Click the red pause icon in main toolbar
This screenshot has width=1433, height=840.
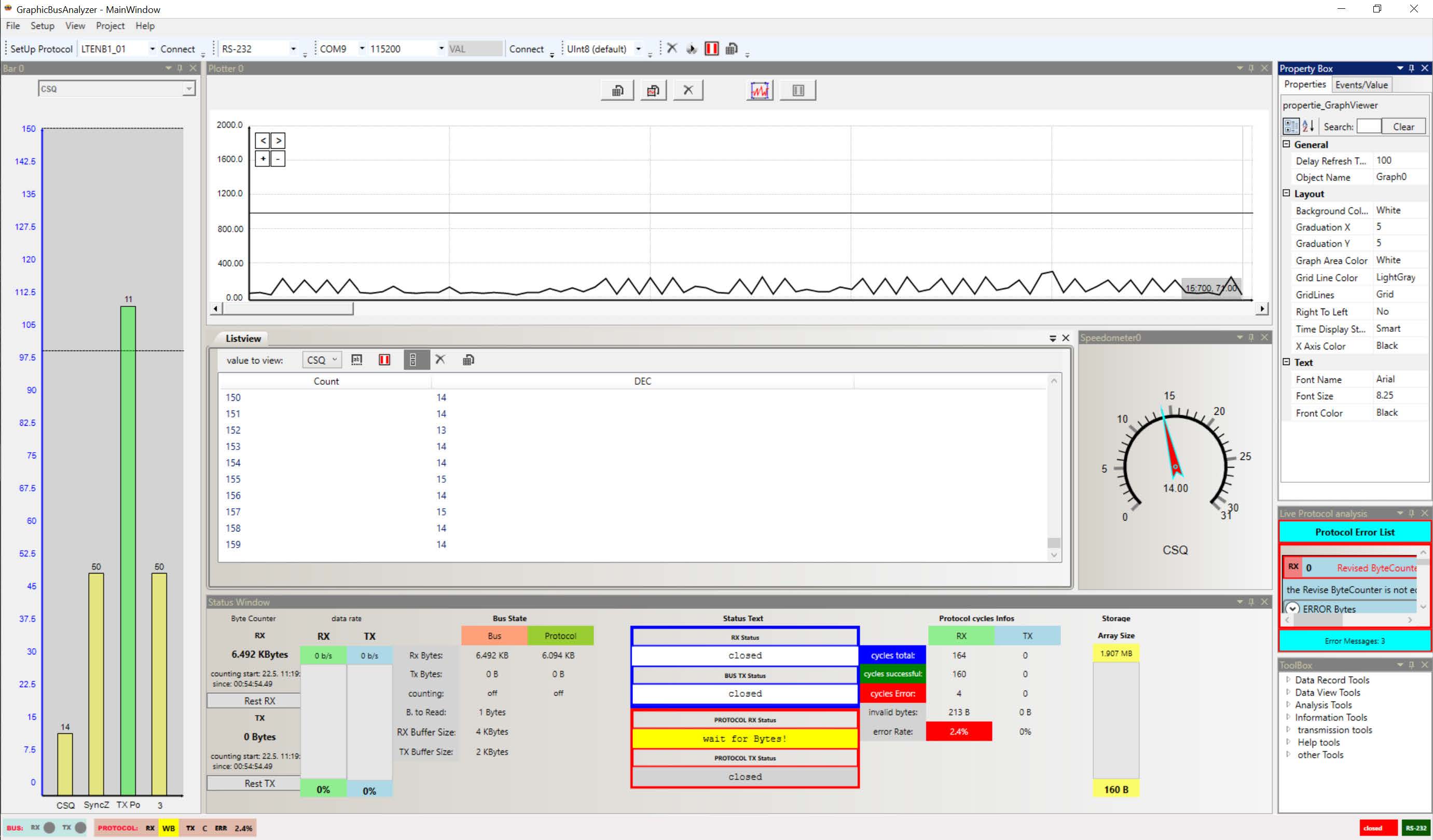711,49
